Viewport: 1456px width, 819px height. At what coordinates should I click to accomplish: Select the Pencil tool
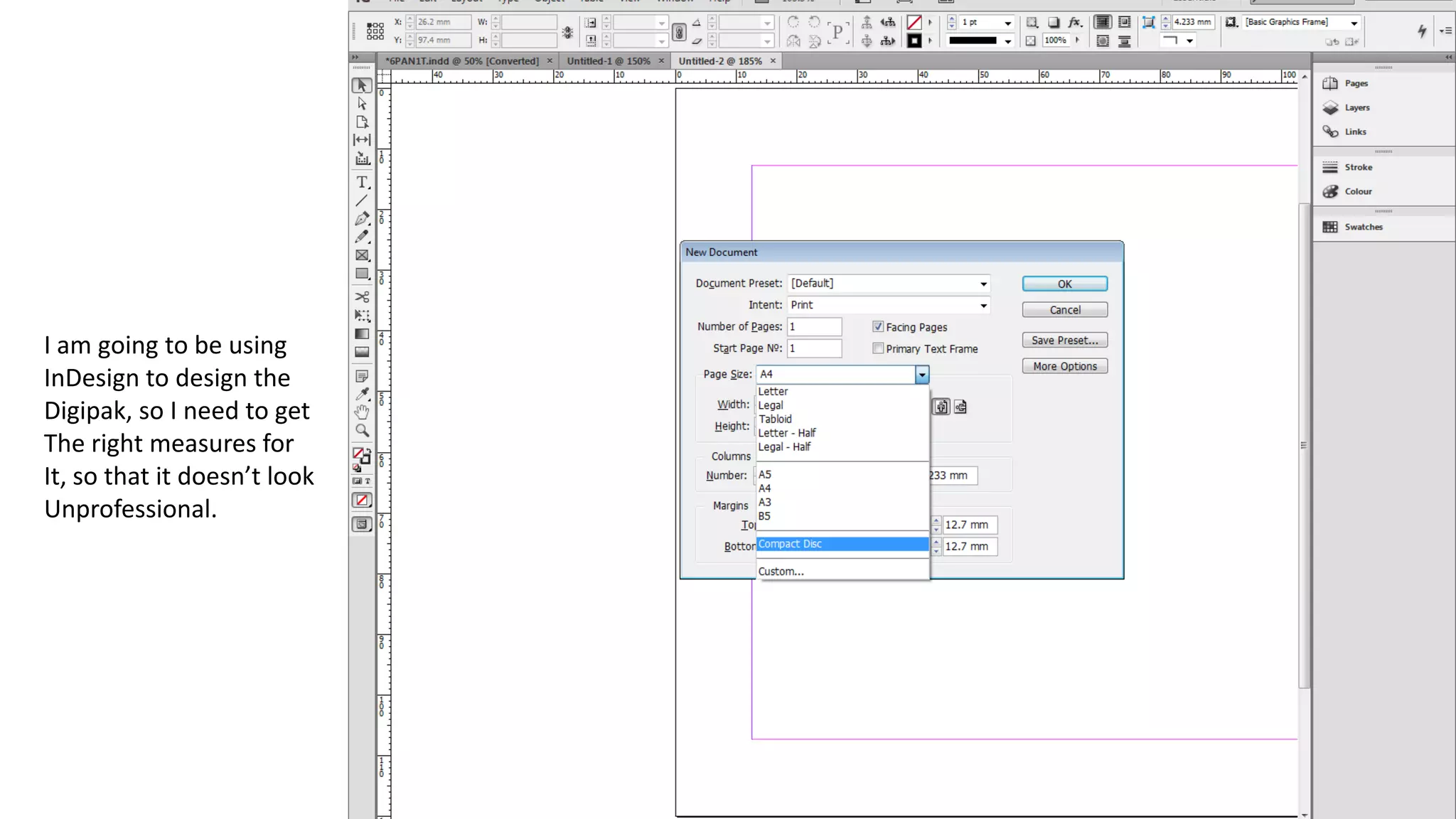pos(362,236)
